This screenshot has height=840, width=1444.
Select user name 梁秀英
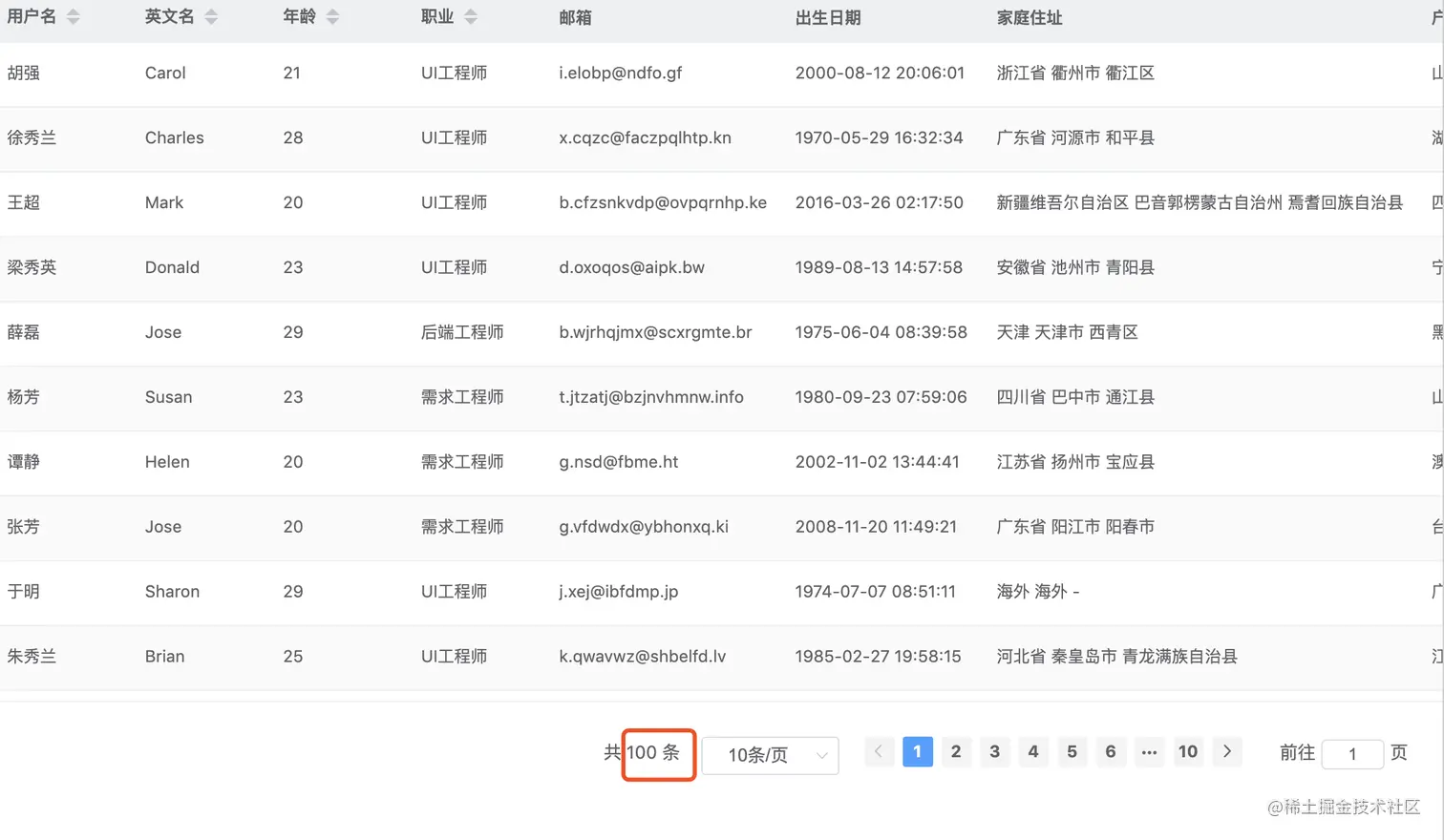click(32, 267)
